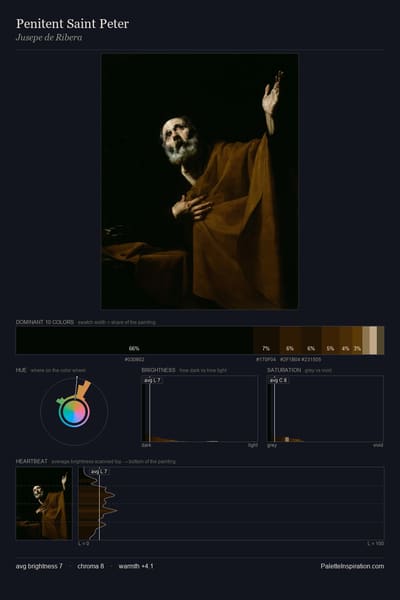Pick the 4% brown swatch
Screen dimensions: 400x600
[346, 340]
